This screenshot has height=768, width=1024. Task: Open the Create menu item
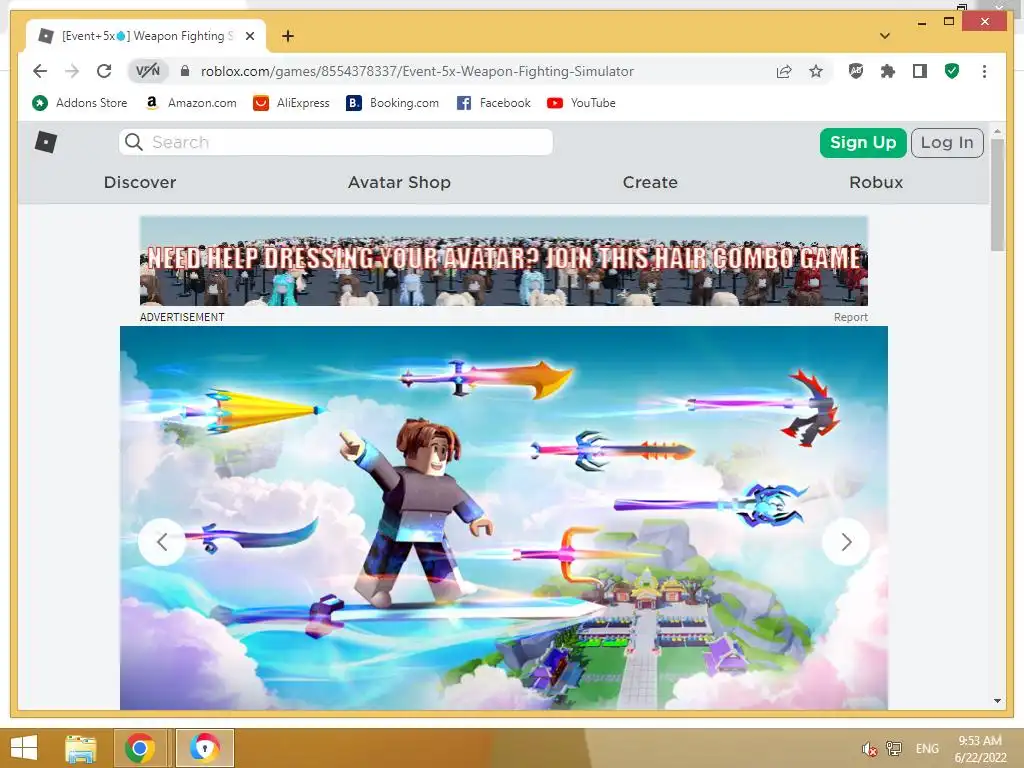650,182
